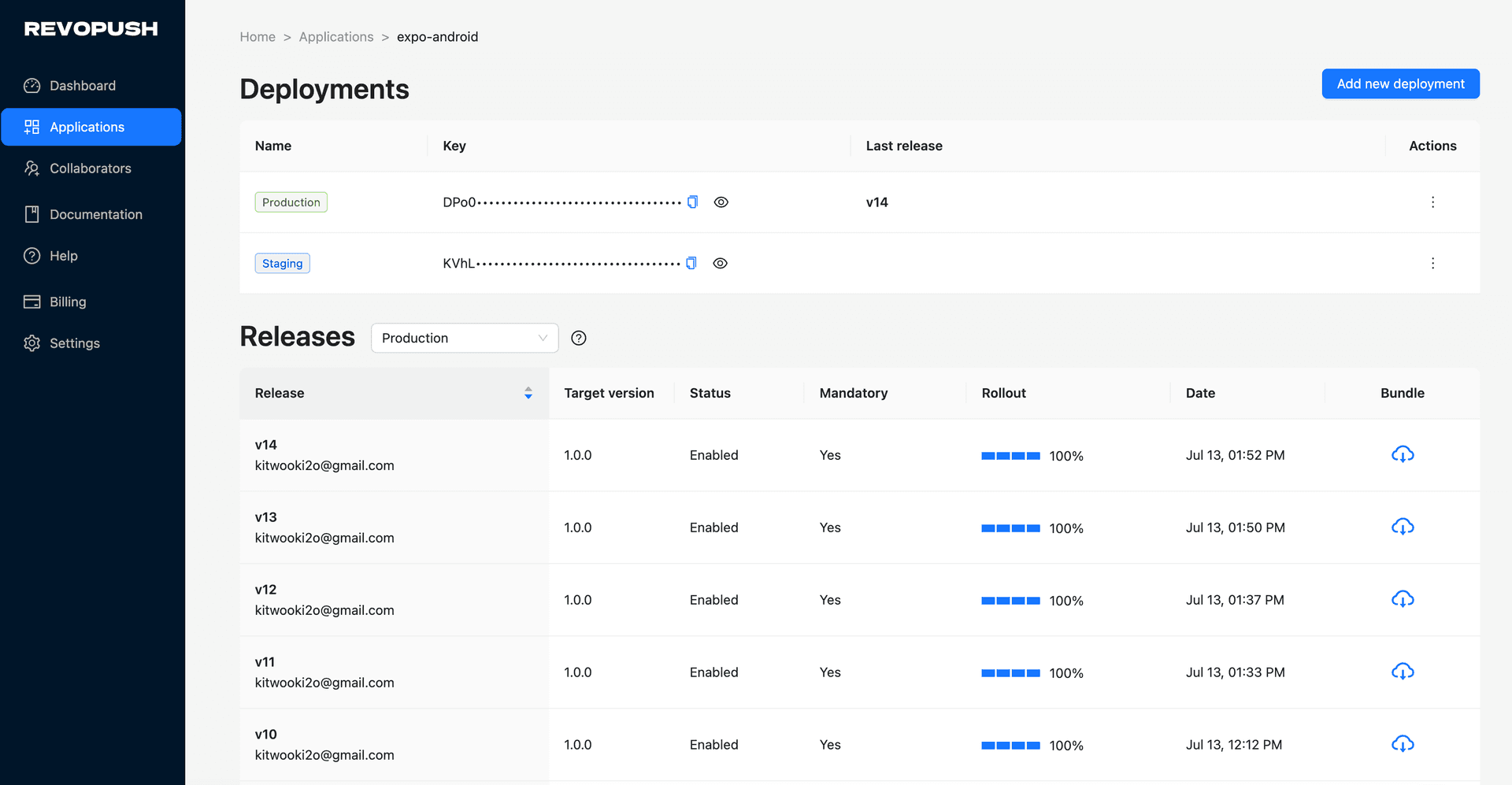
Task: Sort by the Release column arrows
Action: [x=528, y=393]
